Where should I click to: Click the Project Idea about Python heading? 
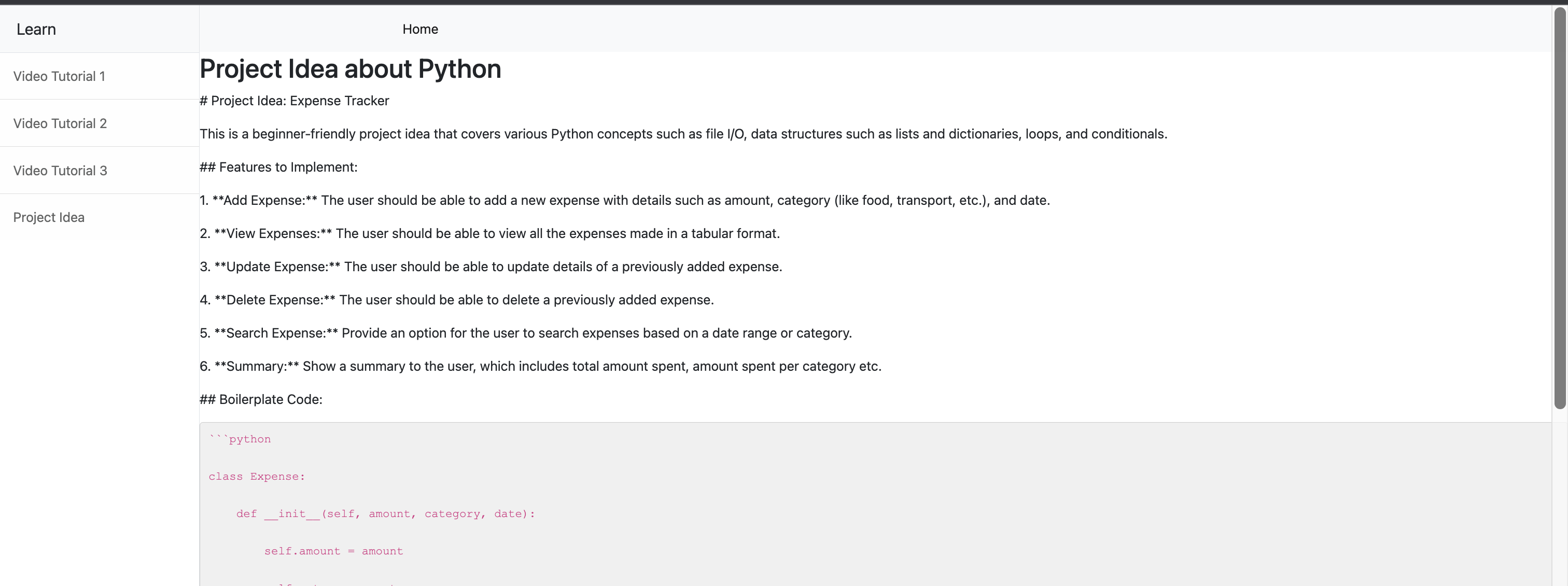point(350,69)
